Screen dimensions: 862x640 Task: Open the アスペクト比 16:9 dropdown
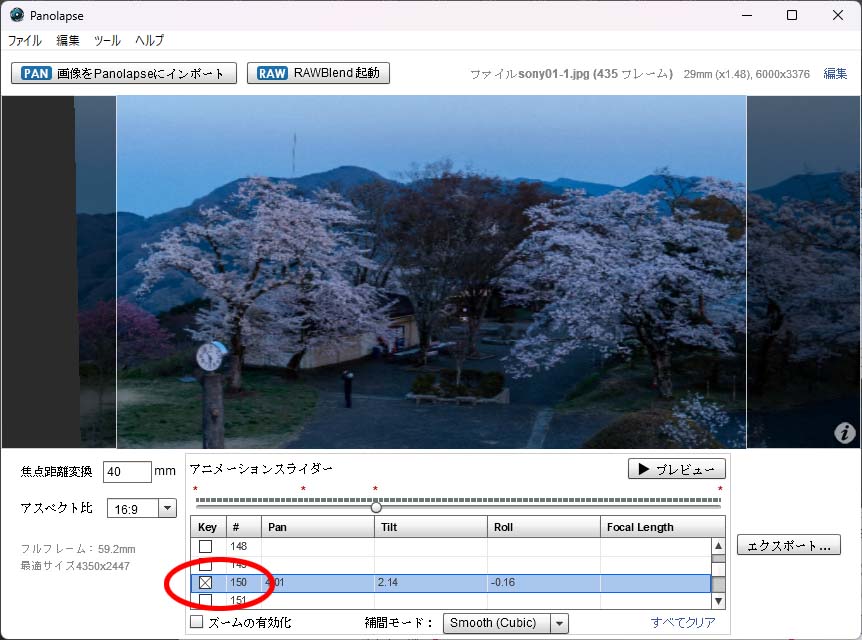(141, 508)
